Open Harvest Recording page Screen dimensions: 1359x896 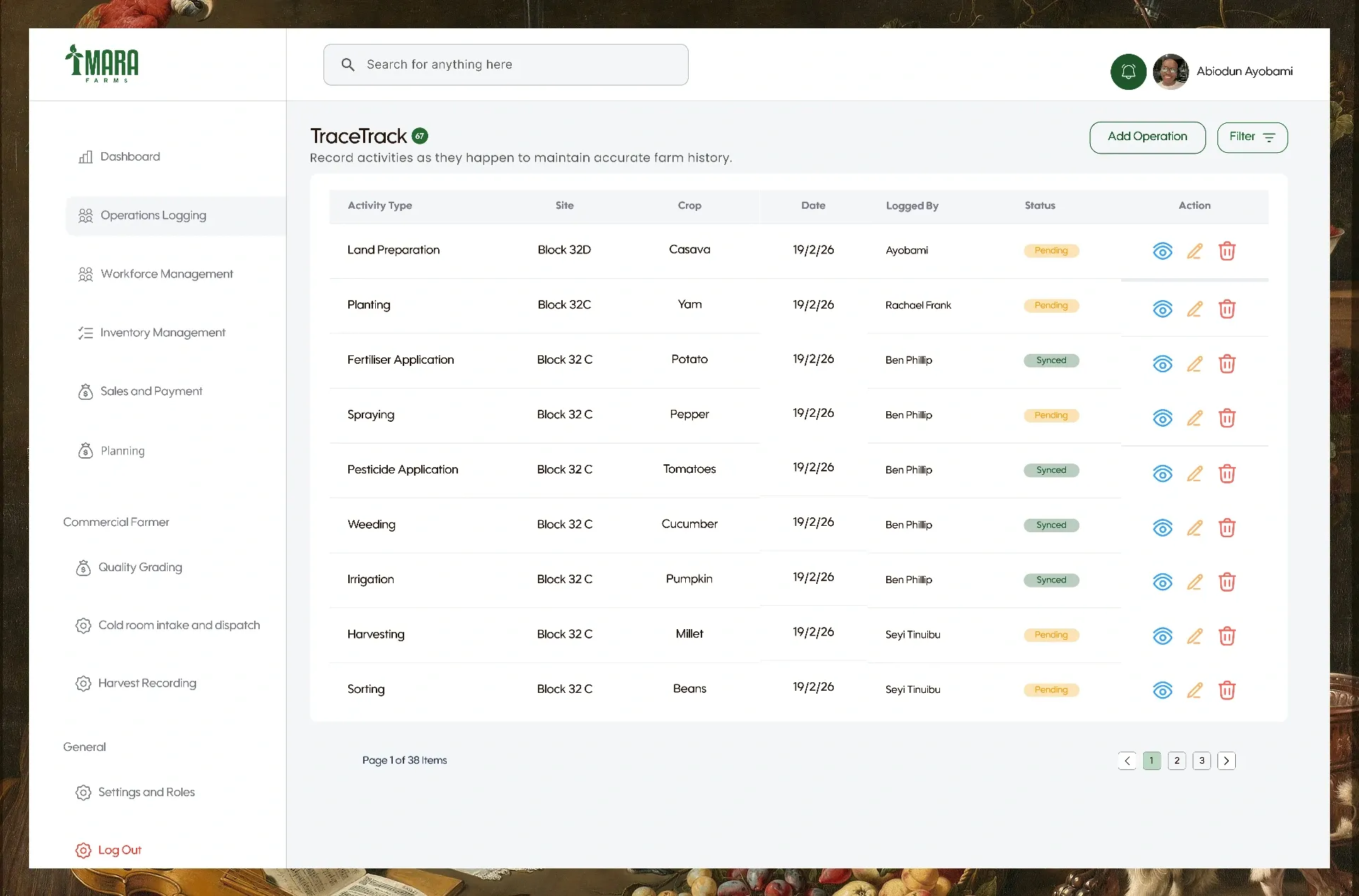(136, 684)
